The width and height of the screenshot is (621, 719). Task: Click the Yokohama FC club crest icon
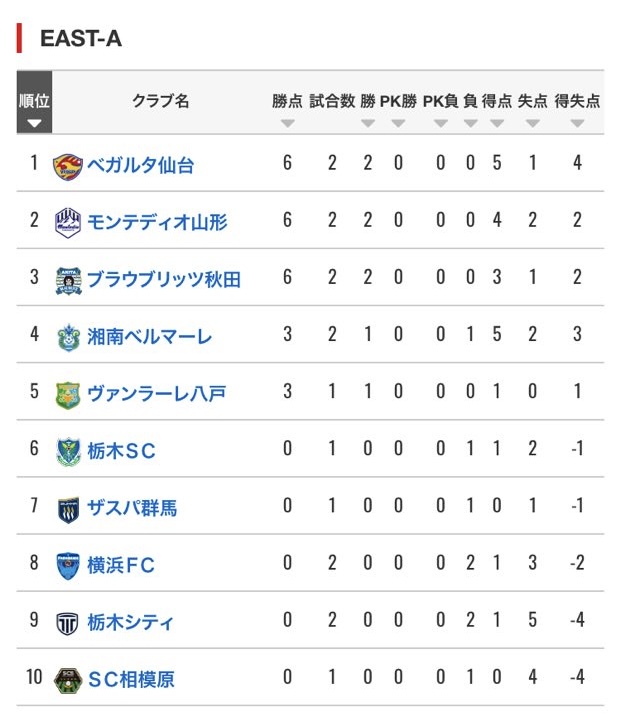pyautogui.click(x=68, y=565)
